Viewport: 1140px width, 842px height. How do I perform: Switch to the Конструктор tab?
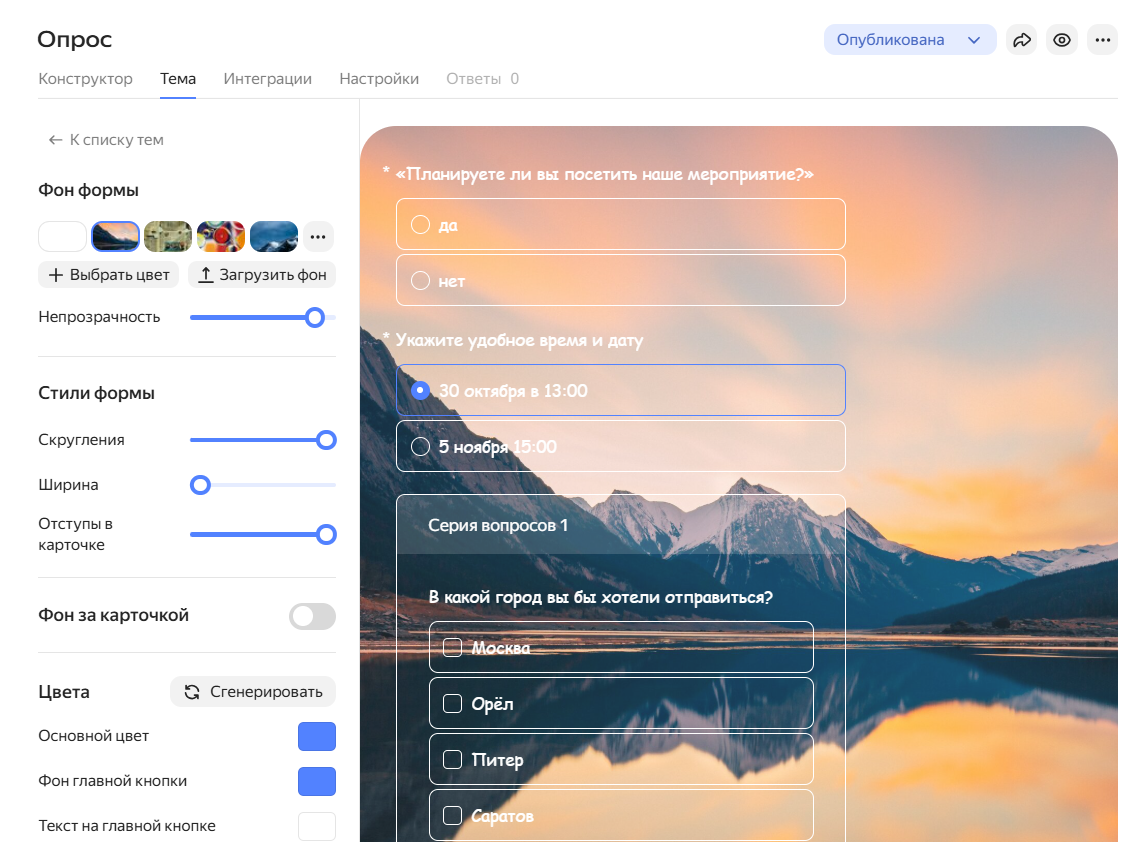85,79
